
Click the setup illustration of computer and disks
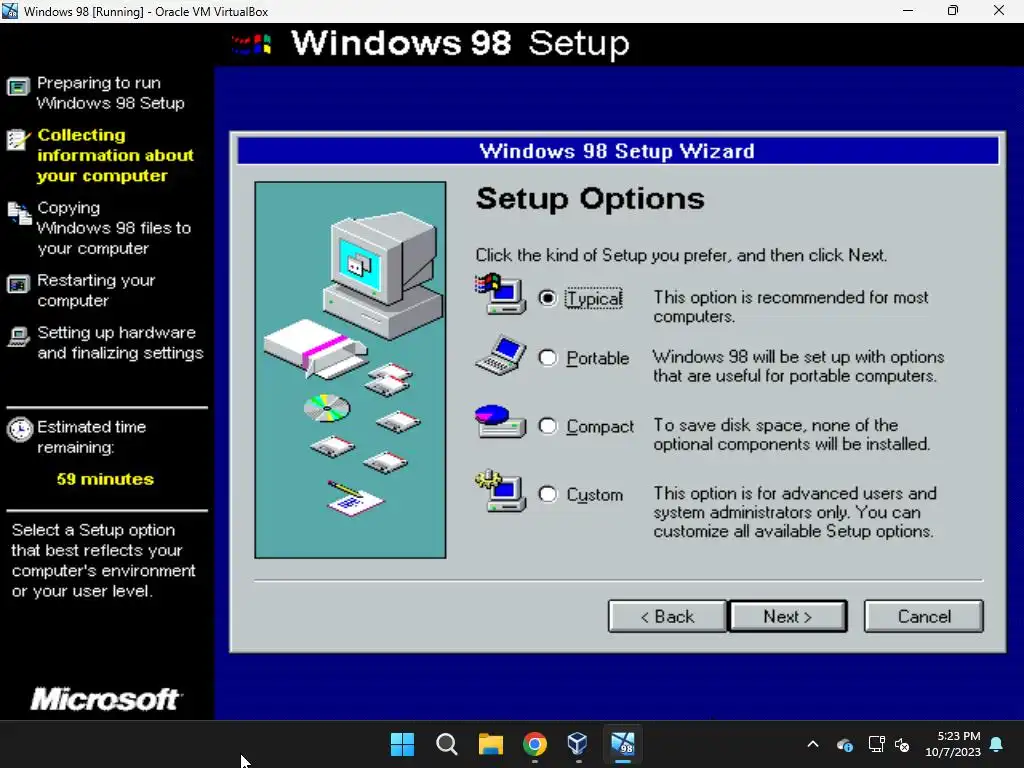point(350,370)
